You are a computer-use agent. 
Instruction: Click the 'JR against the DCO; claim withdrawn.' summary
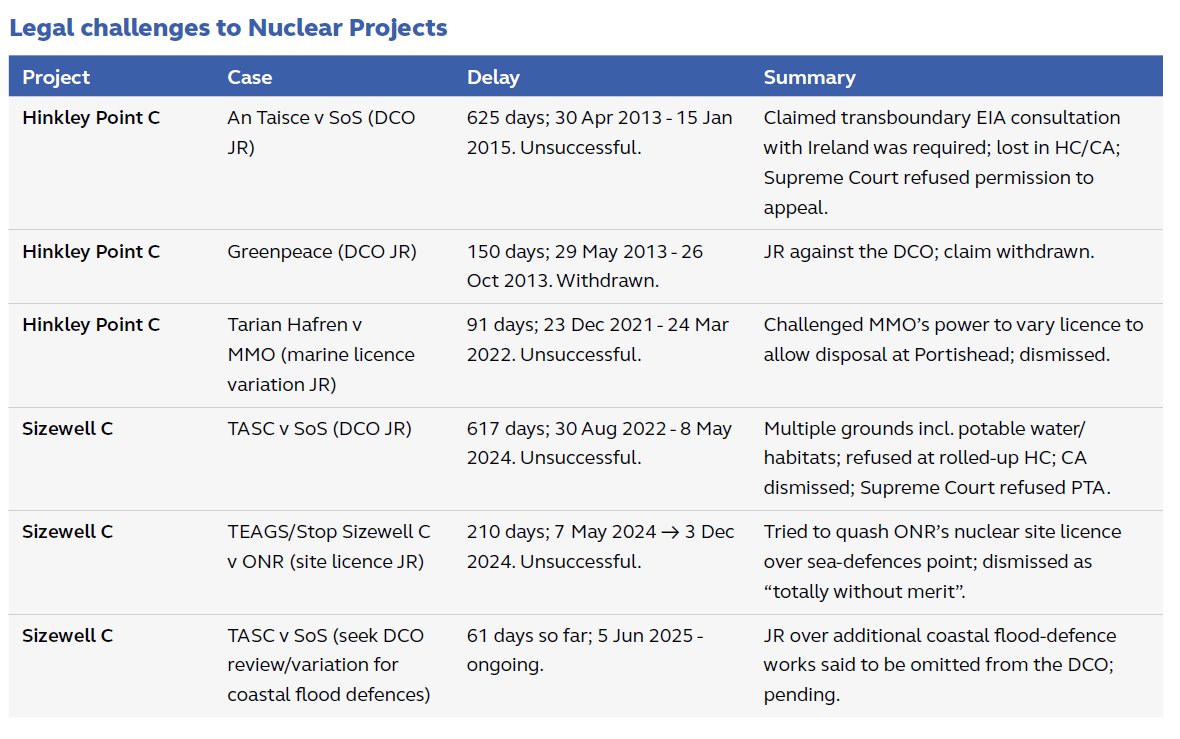[x=929, y=252]
